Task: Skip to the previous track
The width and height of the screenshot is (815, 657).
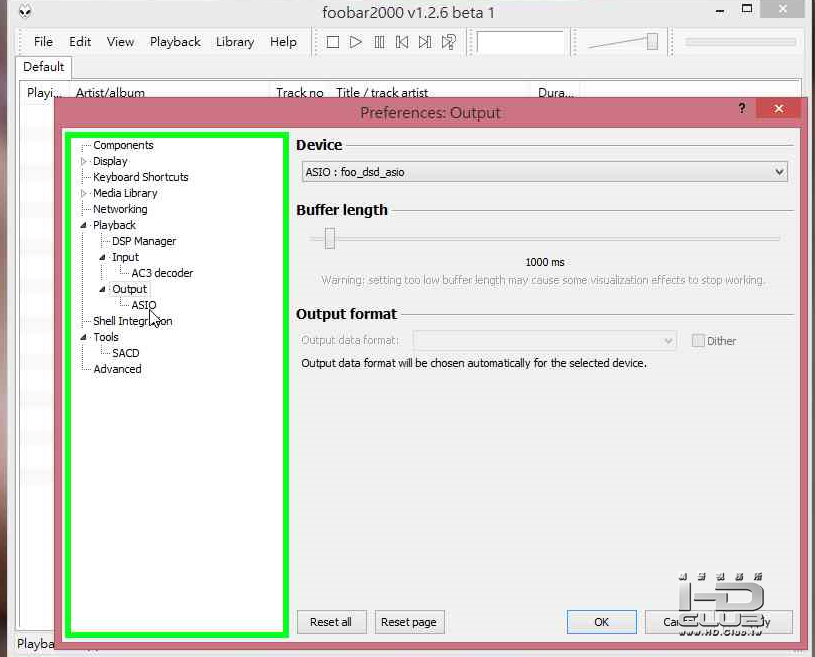Action: click(402, 42)
